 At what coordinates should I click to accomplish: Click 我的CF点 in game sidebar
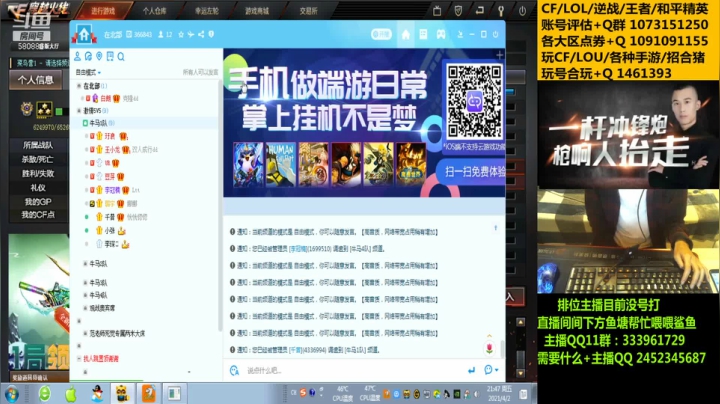point(38,214)
